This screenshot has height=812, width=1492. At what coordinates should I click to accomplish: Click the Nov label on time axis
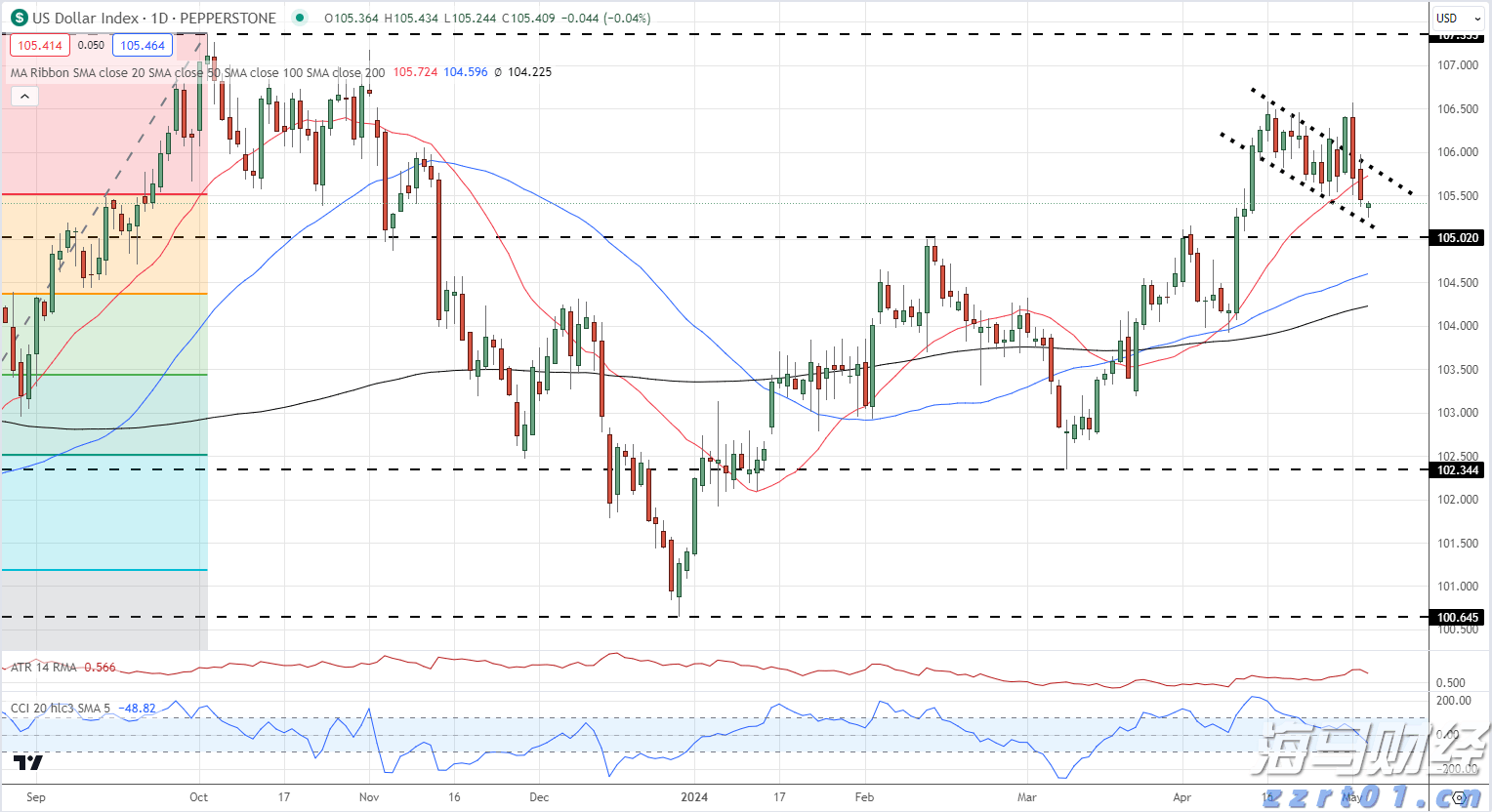[x=369, y=797]
